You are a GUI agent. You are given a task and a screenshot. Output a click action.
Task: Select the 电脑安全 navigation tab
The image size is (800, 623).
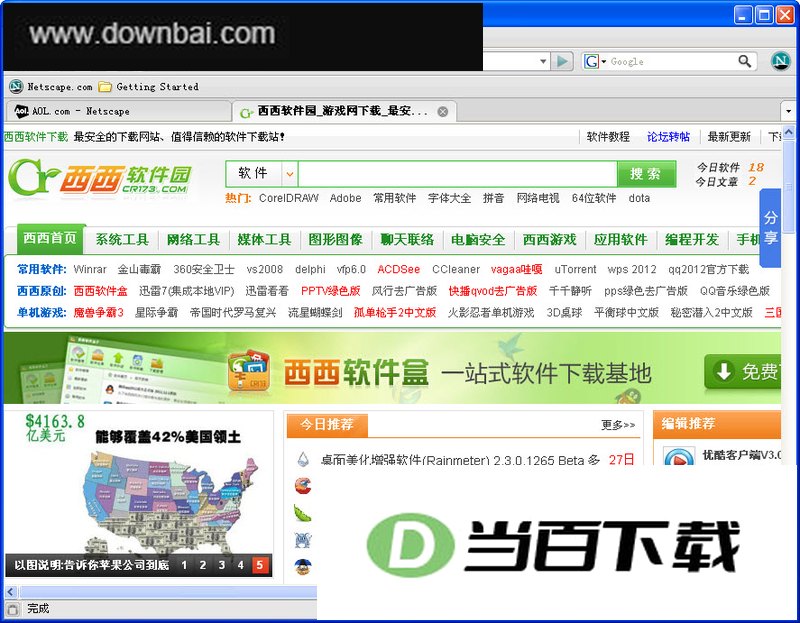click(x=478, y=239)
